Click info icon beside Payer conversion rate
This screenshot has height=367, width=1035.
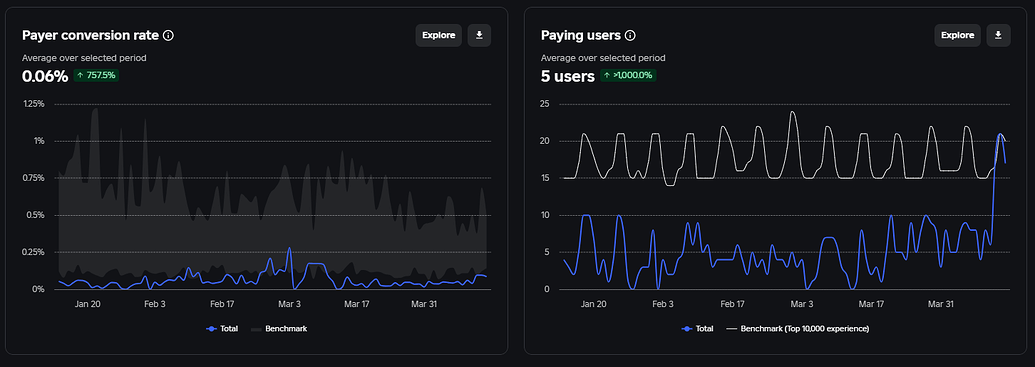pyautogui.click(x=168, y=36)
